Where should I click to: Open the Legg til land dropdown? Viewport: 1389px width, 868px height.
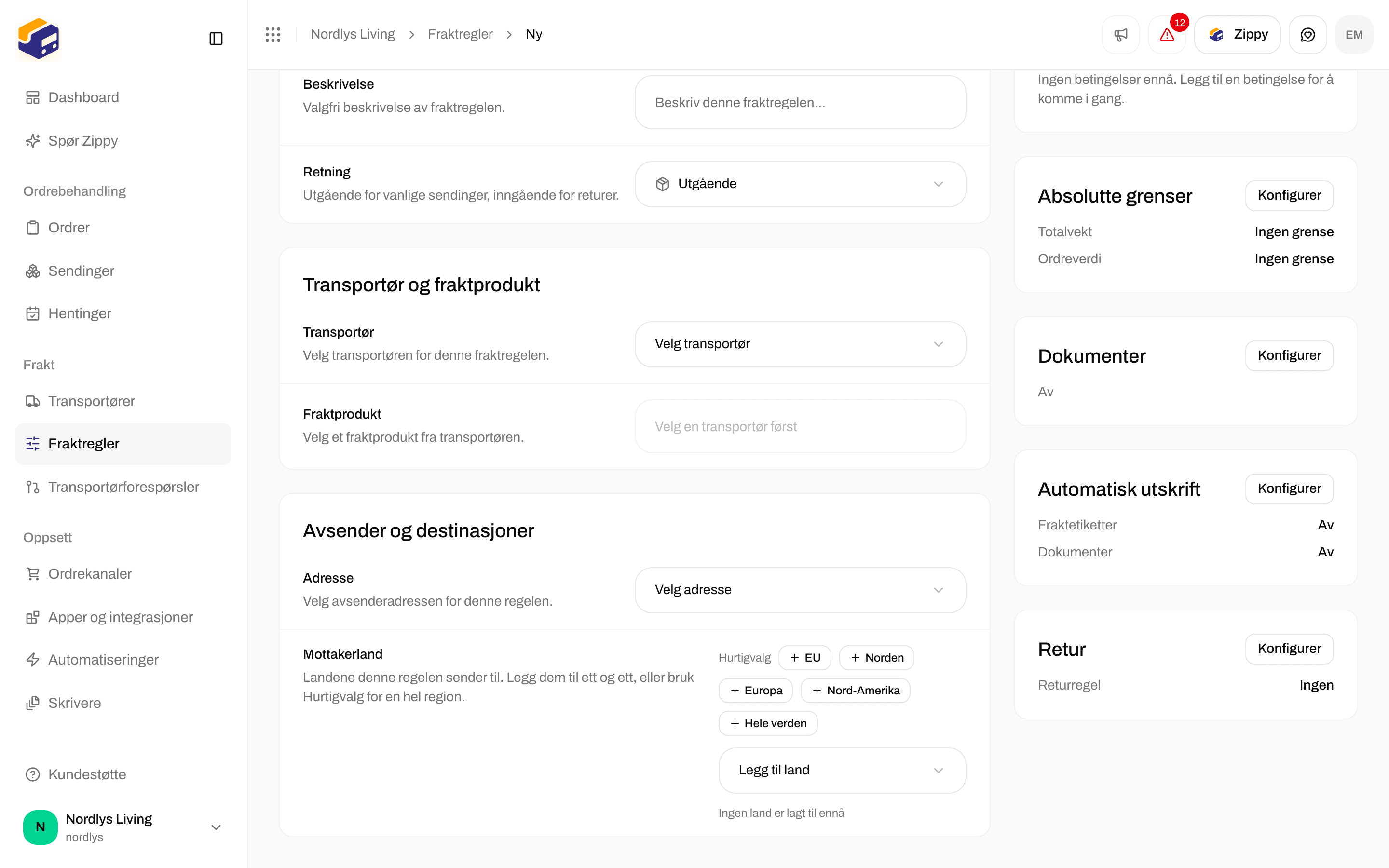click(842, 771)
